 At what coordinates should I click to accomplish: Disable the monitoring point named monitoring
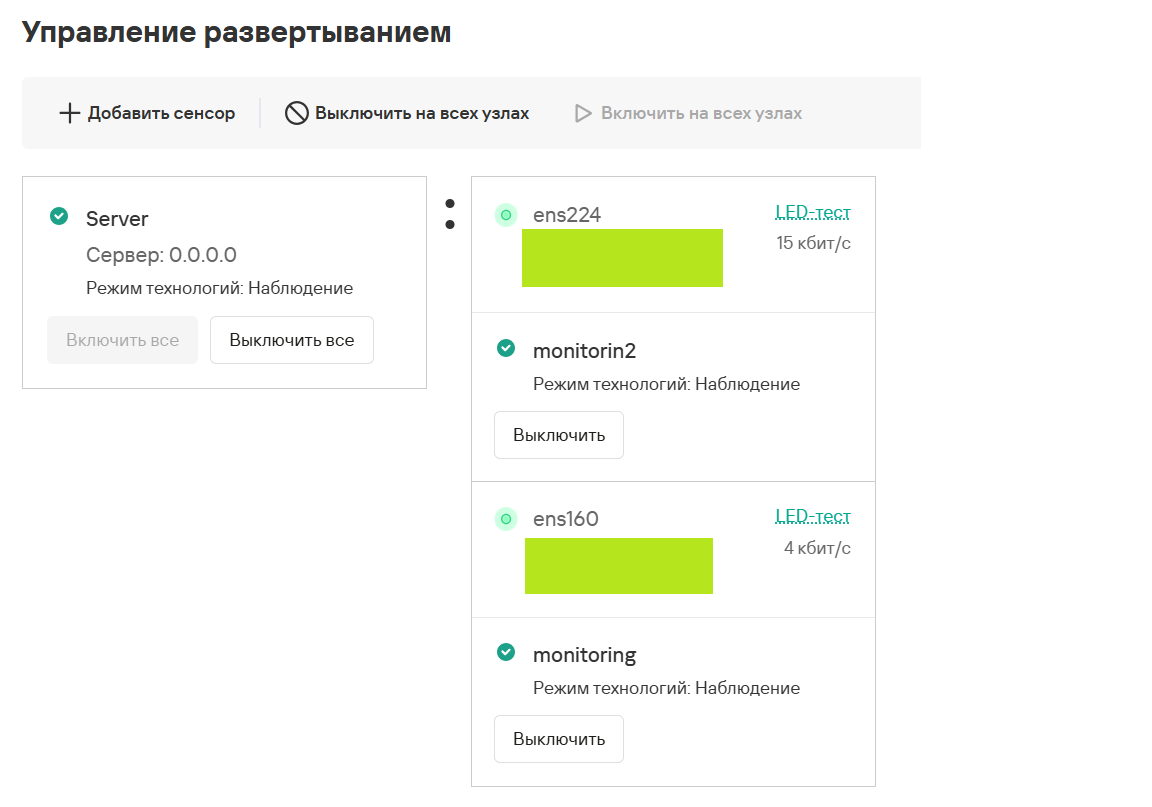coord(558,739)
